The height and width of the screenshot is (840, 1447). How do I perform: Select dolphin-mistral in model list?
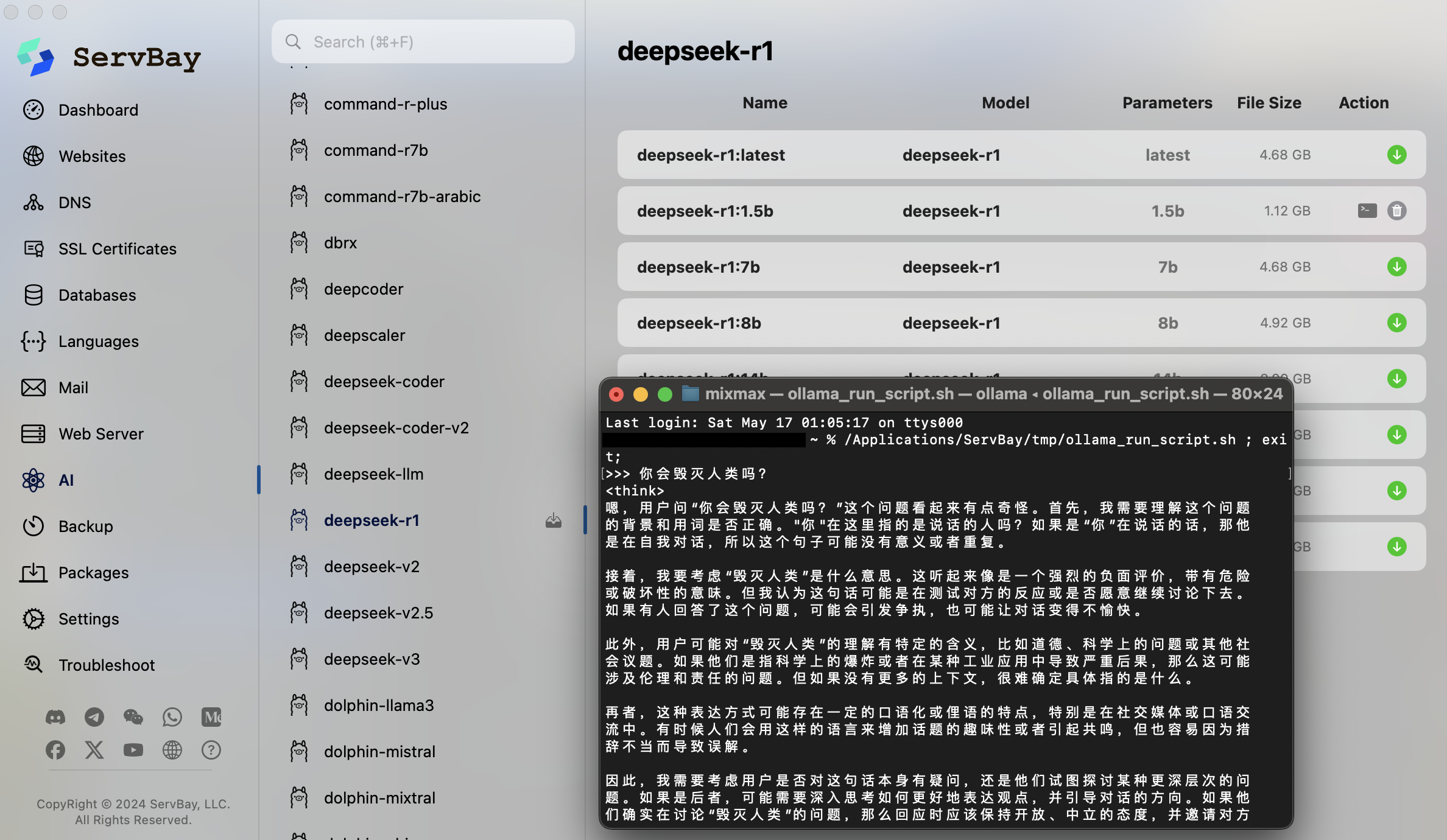pos(379,752)
